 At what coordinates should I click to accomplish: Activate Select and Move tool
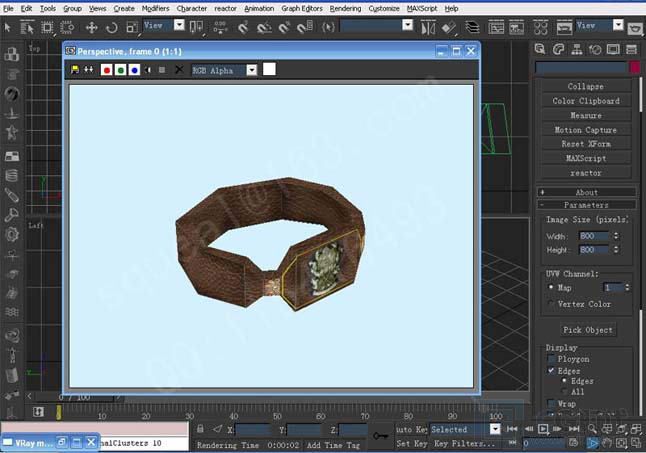point(91,28)
